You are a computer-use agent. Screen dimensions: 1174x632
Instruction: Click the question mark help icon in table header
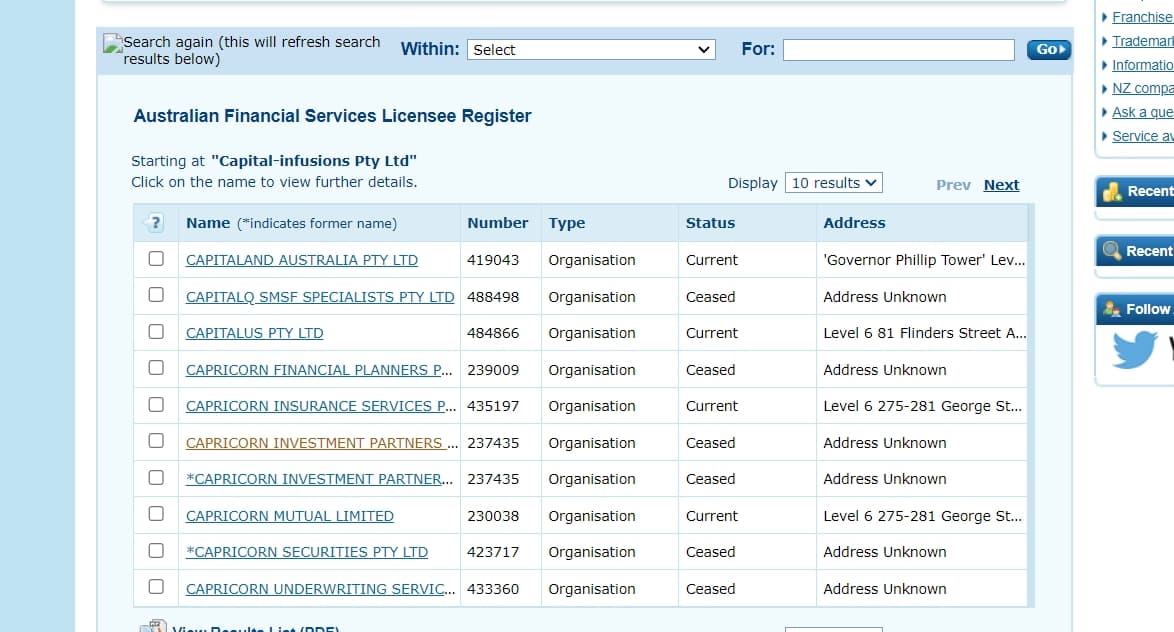click(x=153, y=222)
